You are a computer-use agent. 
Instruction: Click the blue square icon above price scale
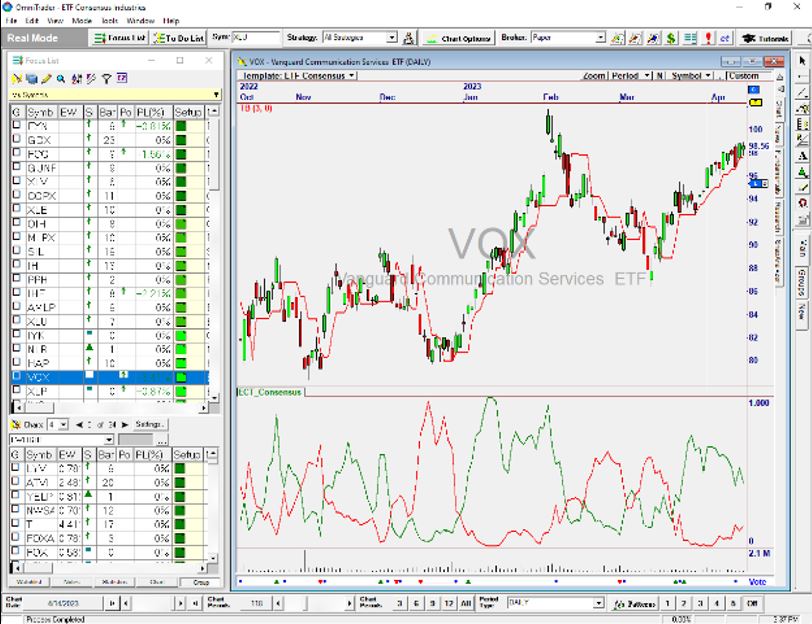pyautogui.click(x=753, y=90)
